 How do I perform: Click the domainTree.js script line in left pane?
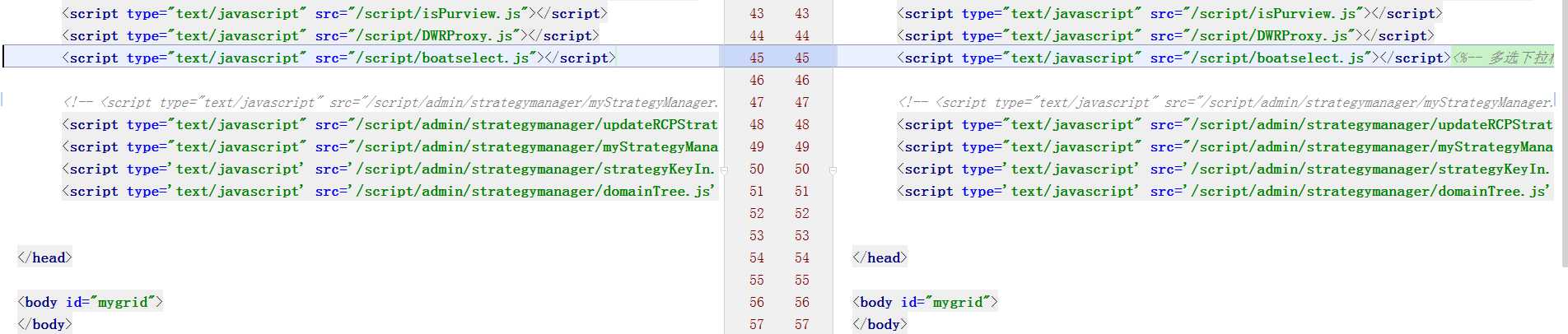click(x=390, y=191)
